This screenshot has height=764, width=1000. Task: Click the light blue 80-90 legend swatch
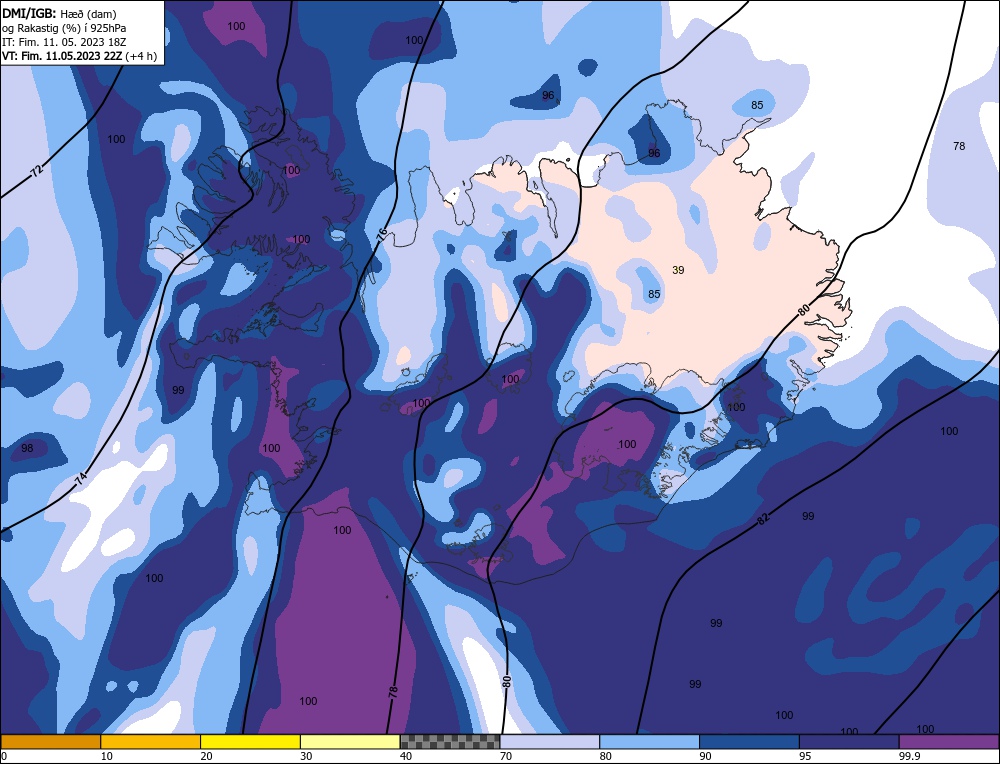click(x=649, y=741)
